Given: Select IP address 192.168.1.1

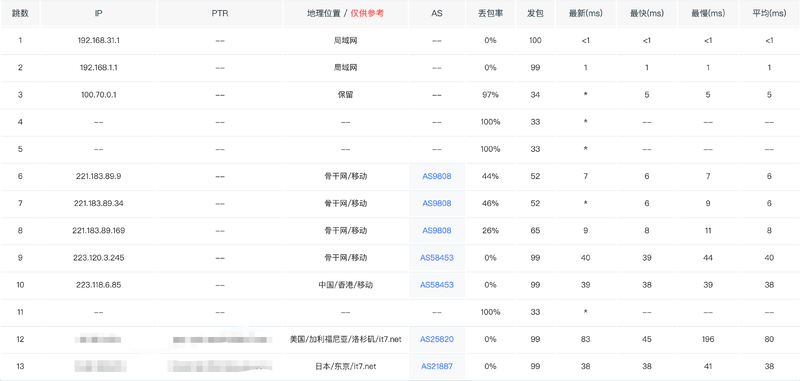Looking at the screenshot, I should click(98, 67).
